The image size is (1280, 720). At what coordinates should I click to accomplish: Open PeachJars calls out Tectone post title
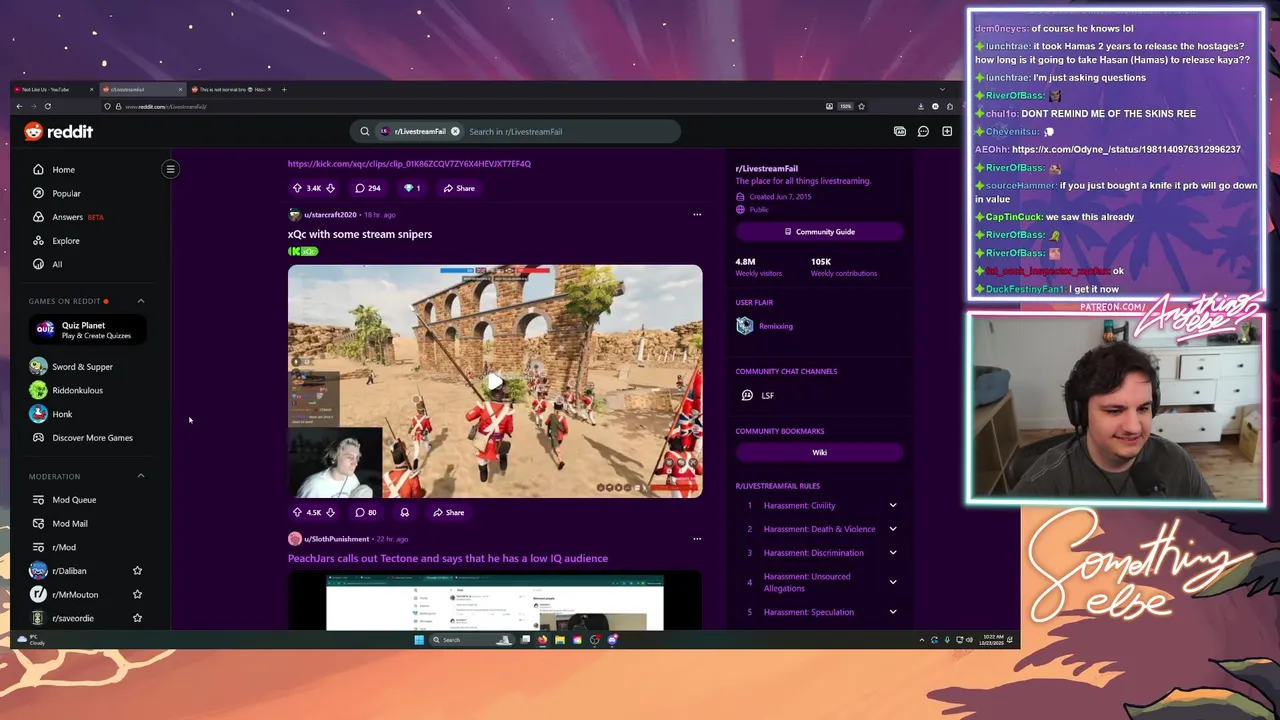tap(448, 558)
